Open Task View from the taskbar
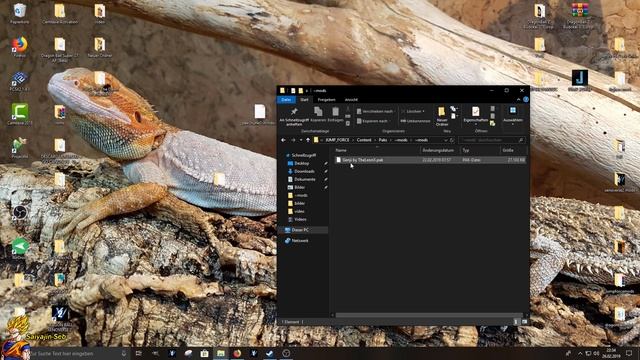This screenshot has width=640, height=360. [138, 353]
